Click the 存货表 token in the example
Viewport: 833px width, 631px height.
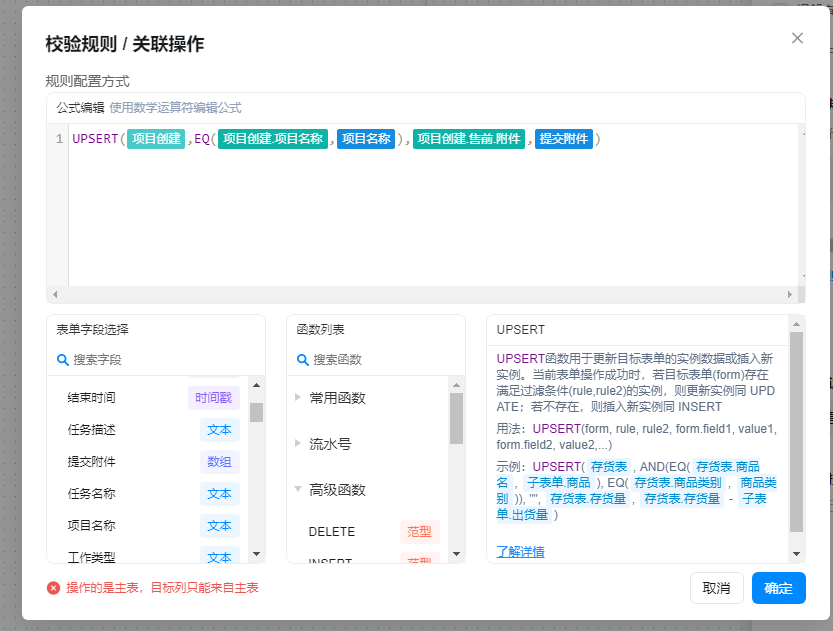click(x=609, y=467)
